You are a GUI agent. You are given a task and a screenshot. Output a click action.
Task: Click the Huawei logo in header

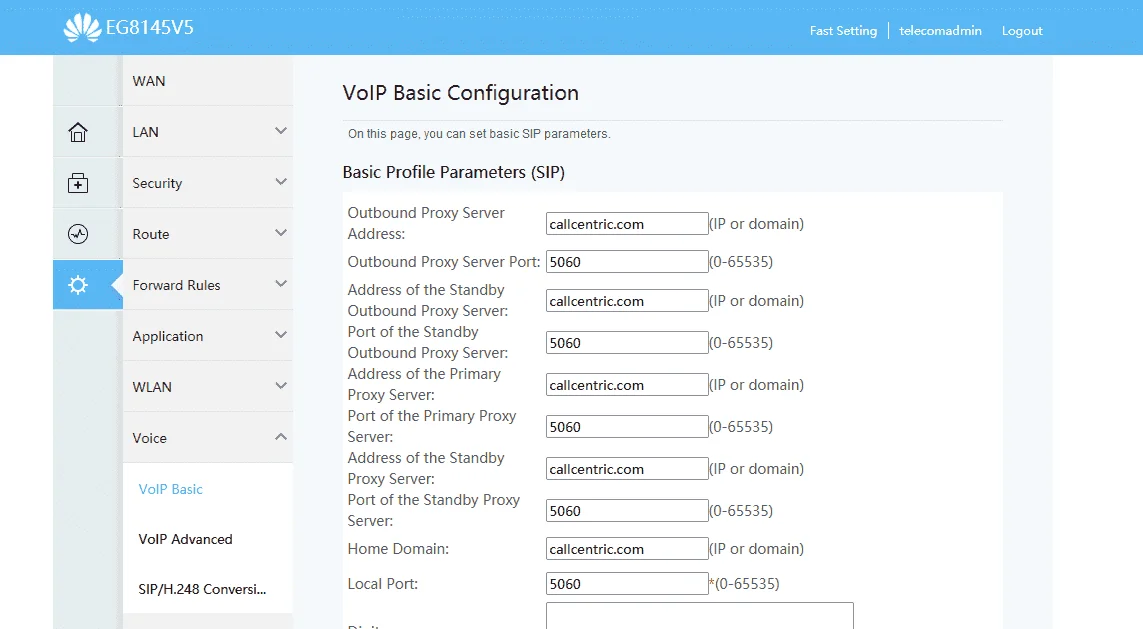click(82, 28)
